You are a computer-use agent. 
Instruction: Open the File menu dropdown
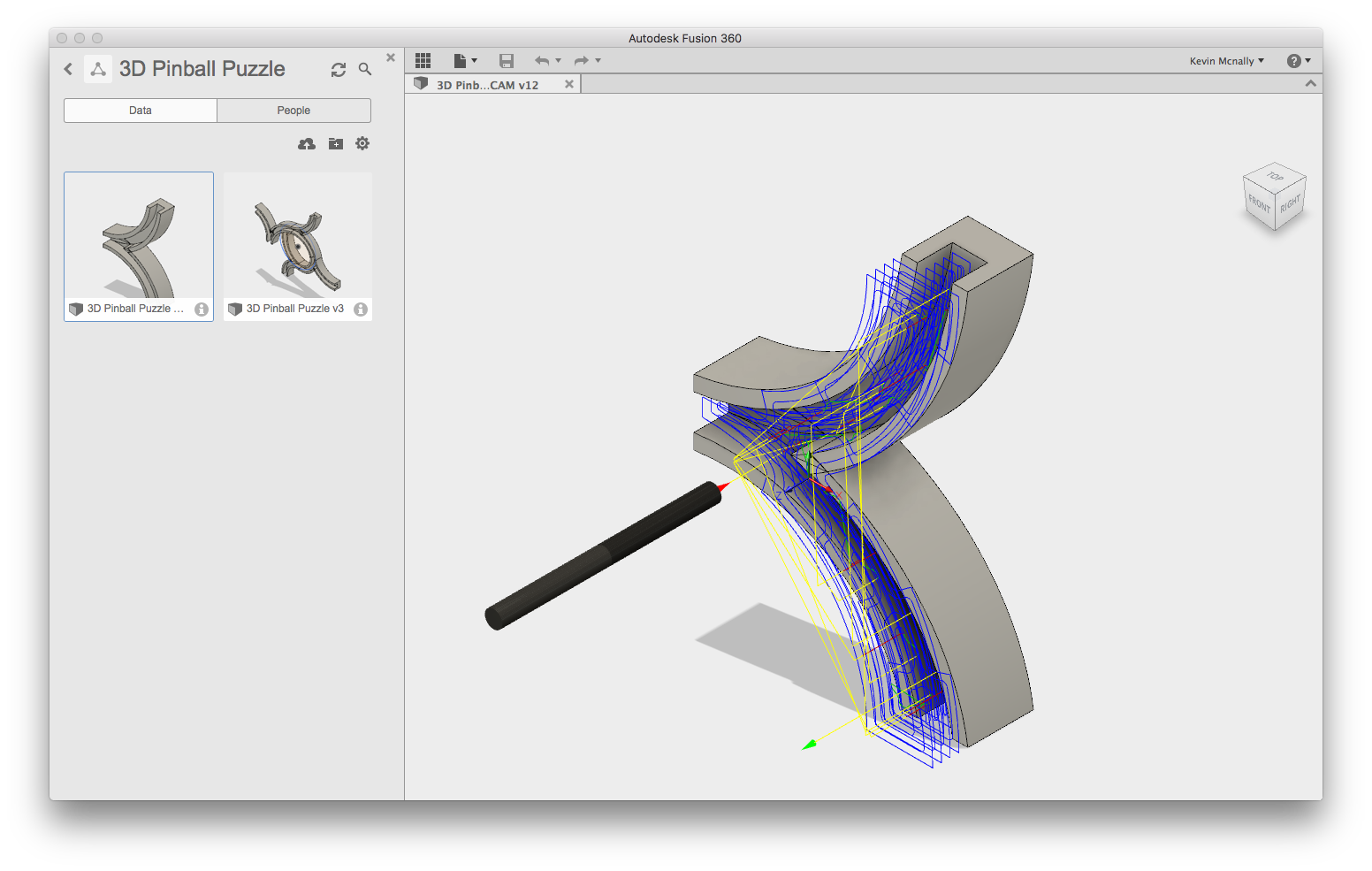tap(465, 60)
